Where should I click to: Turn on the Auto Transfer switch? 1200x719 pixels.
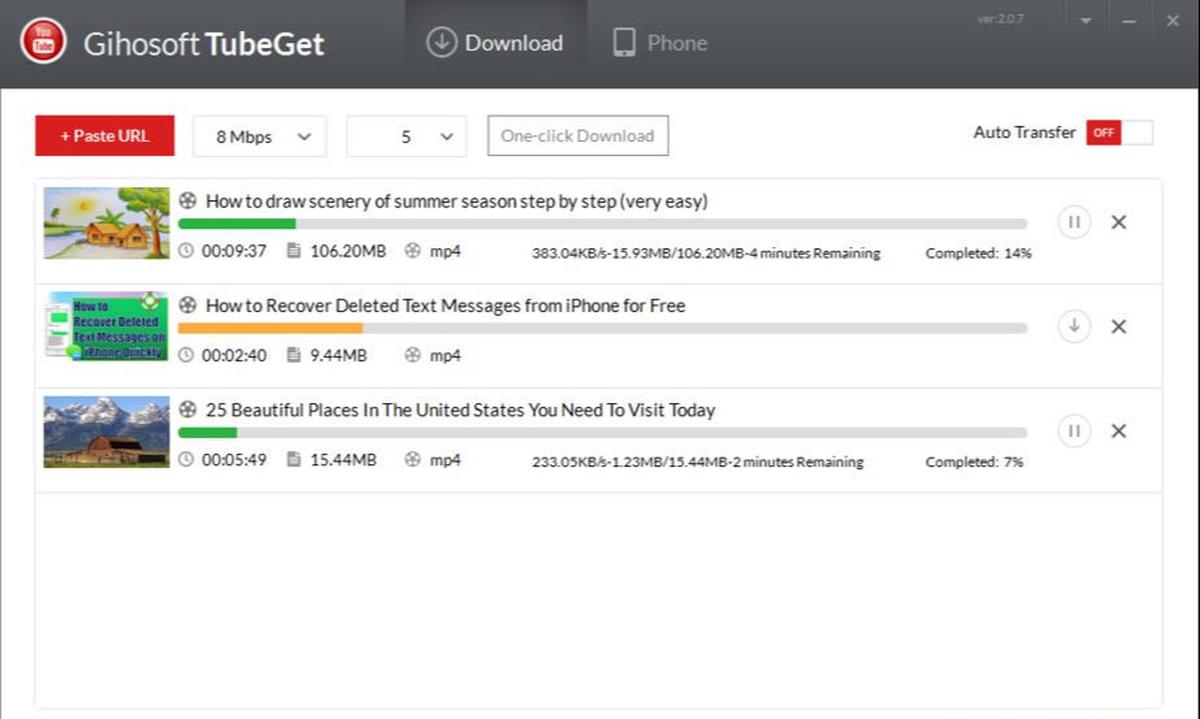click(1120, 133)
